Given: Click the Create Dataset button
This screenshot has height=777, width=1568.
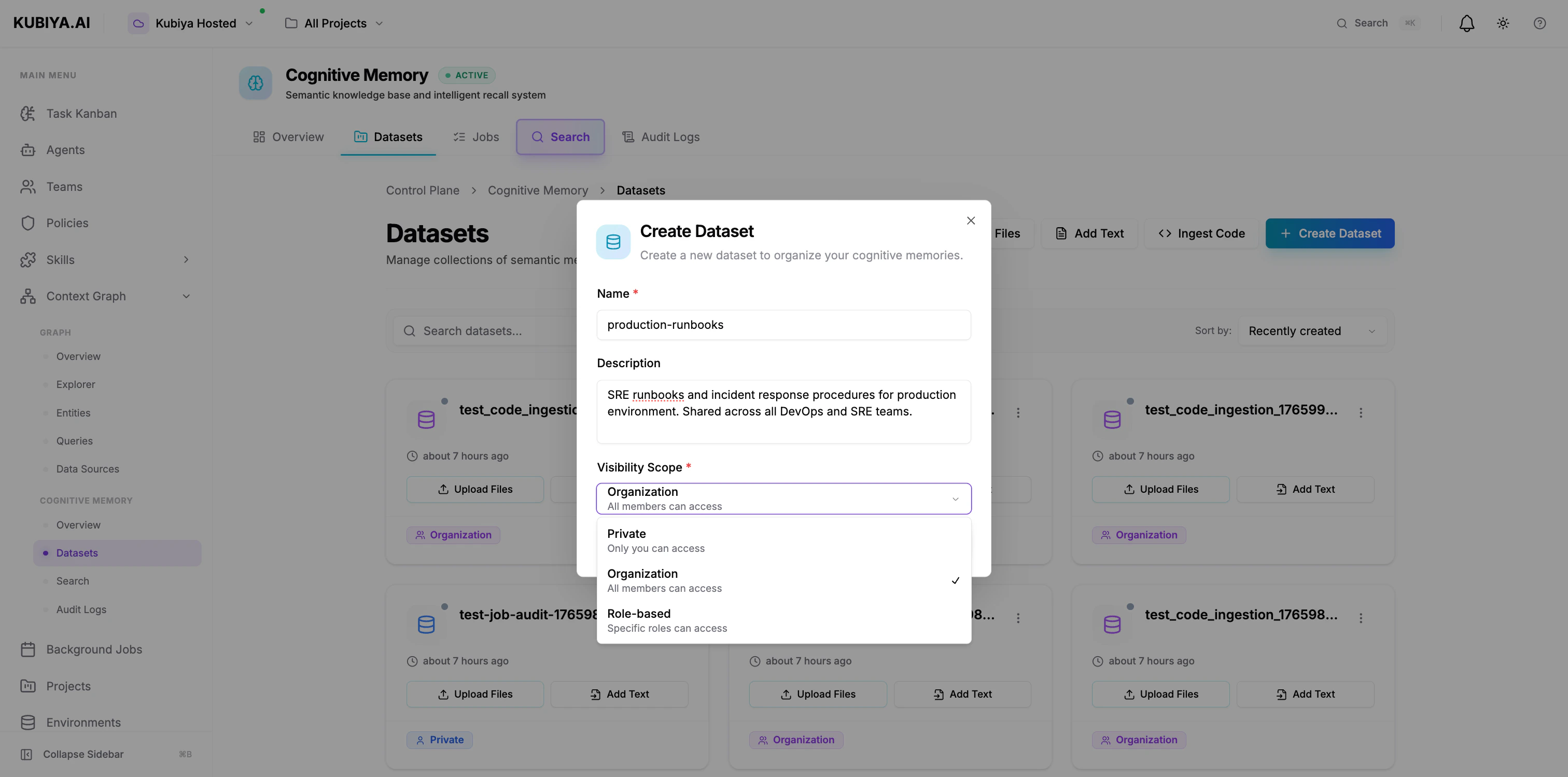Looking at the screenshot, I should click(1330, 233).
